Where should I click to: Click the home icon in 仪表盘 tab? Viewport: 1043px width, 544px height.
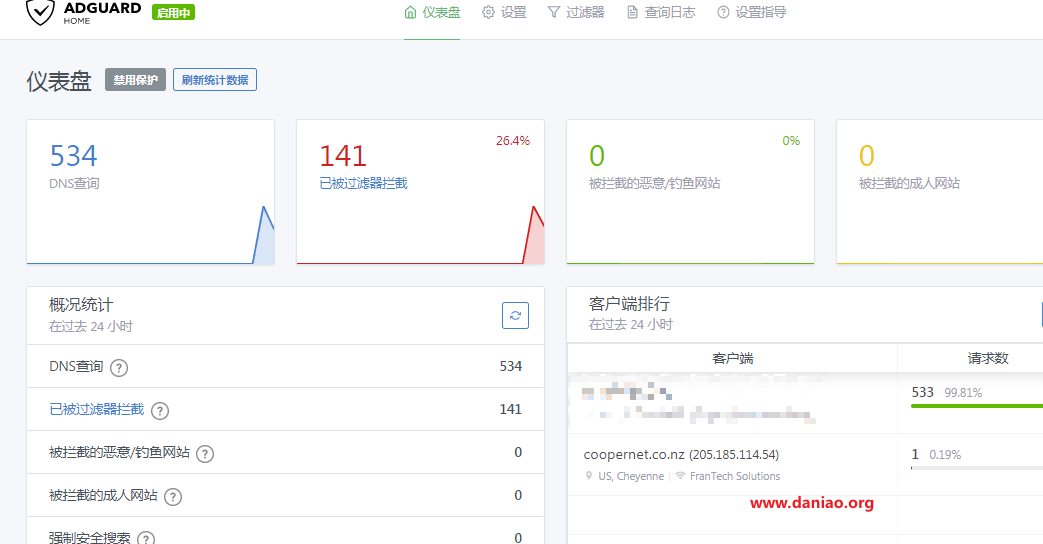click(x=410, y=13)
